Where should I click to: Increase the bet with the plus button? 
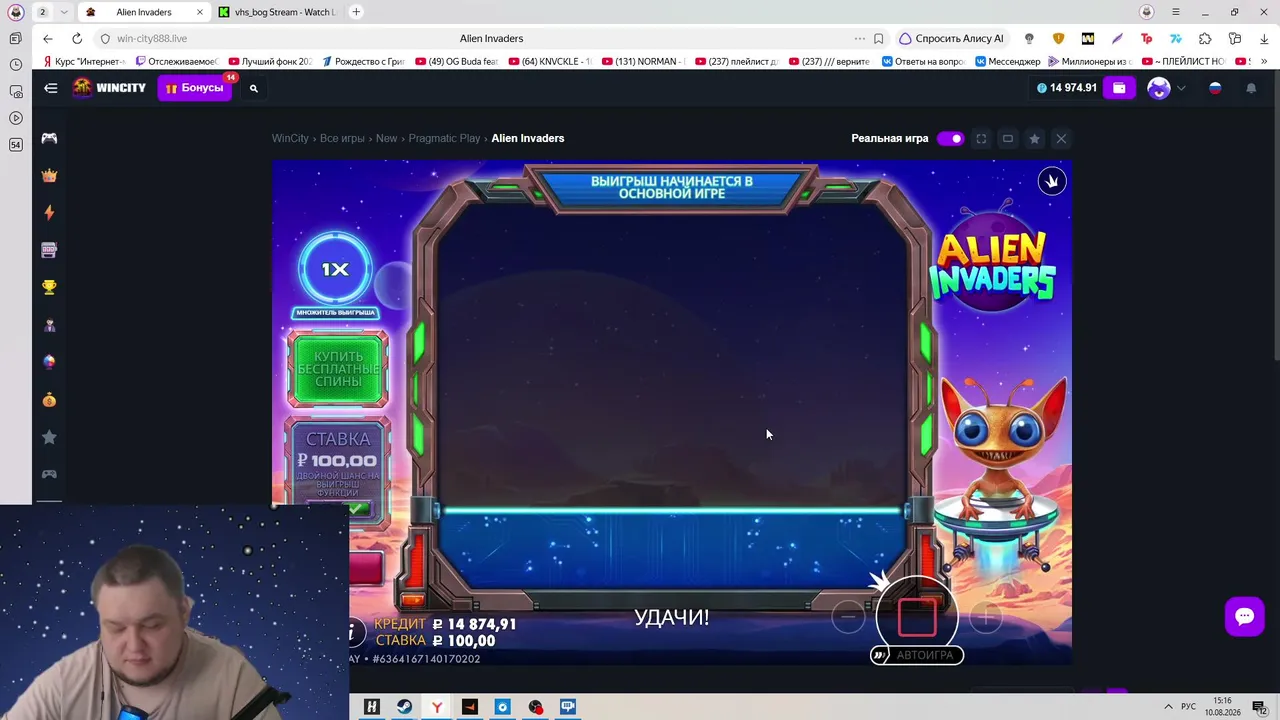(x=985, y=618)
